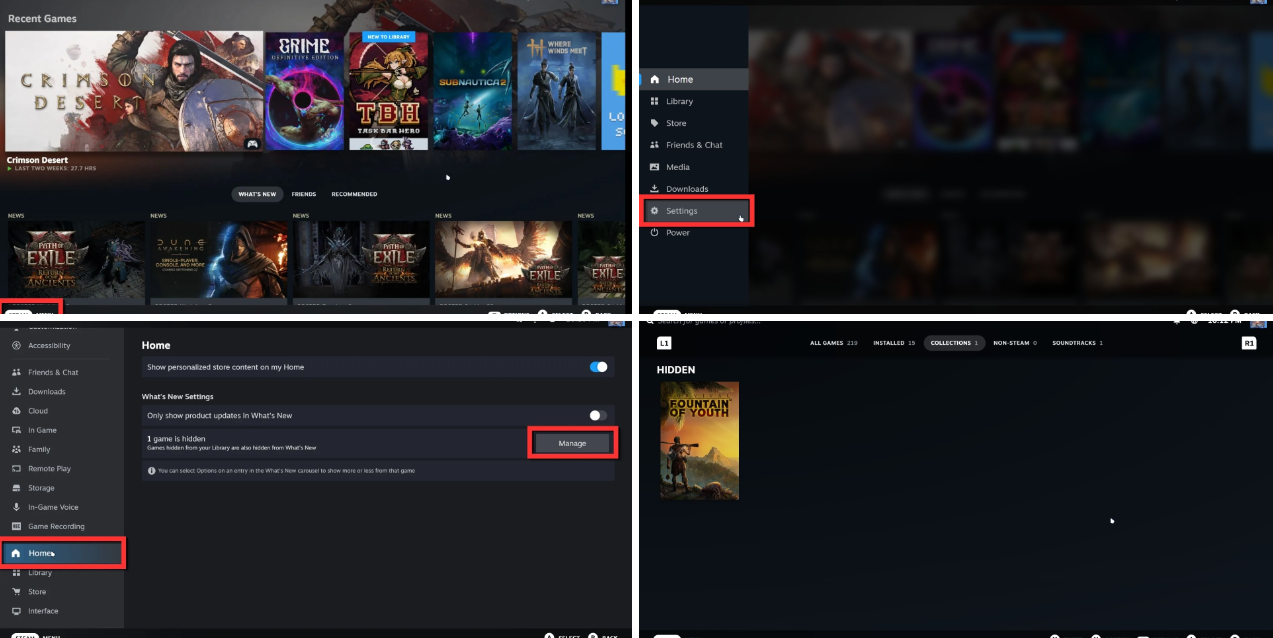1273x638 pixels.
Task: Click Manage button for hidden games
Action: 572,443
